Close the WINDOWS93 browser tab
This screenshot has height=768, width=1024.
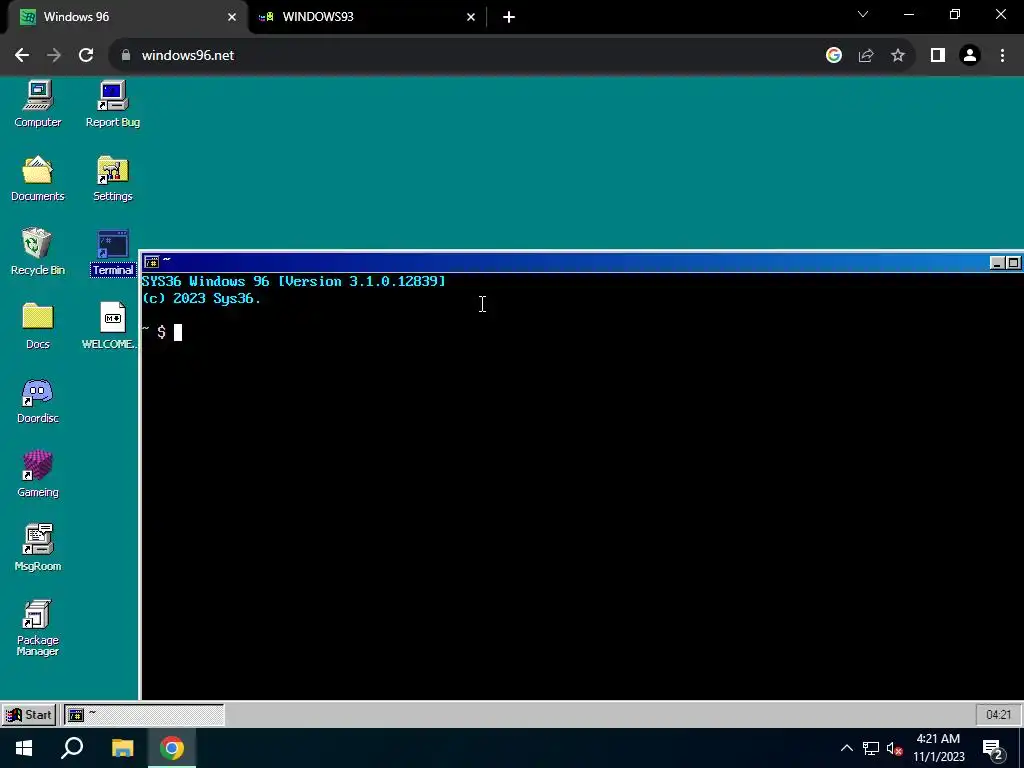coord(471,17)
